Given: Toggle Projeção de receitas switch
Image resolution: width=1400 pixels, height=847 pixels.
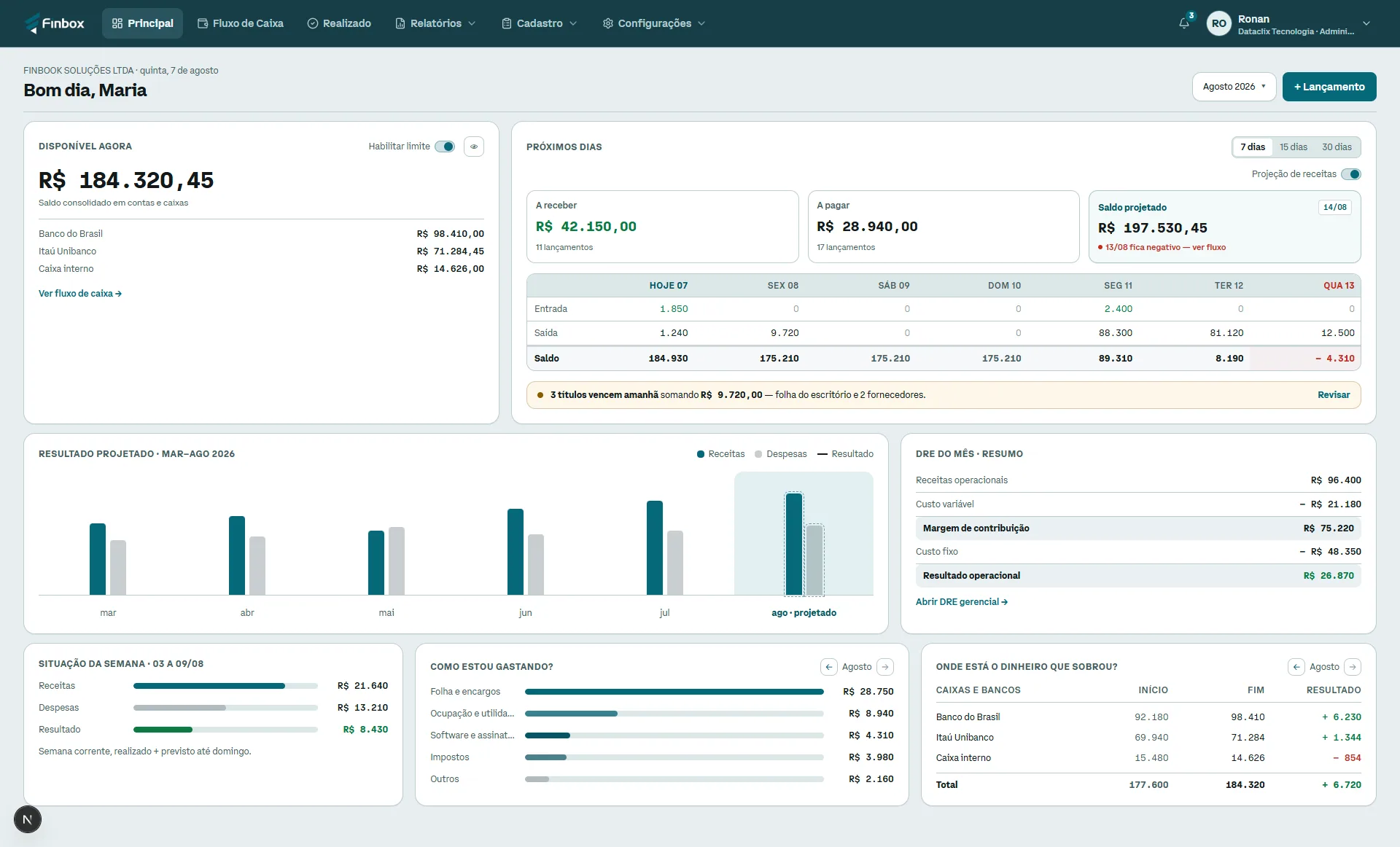Looking at the screenshot, I should (1351, 174).
